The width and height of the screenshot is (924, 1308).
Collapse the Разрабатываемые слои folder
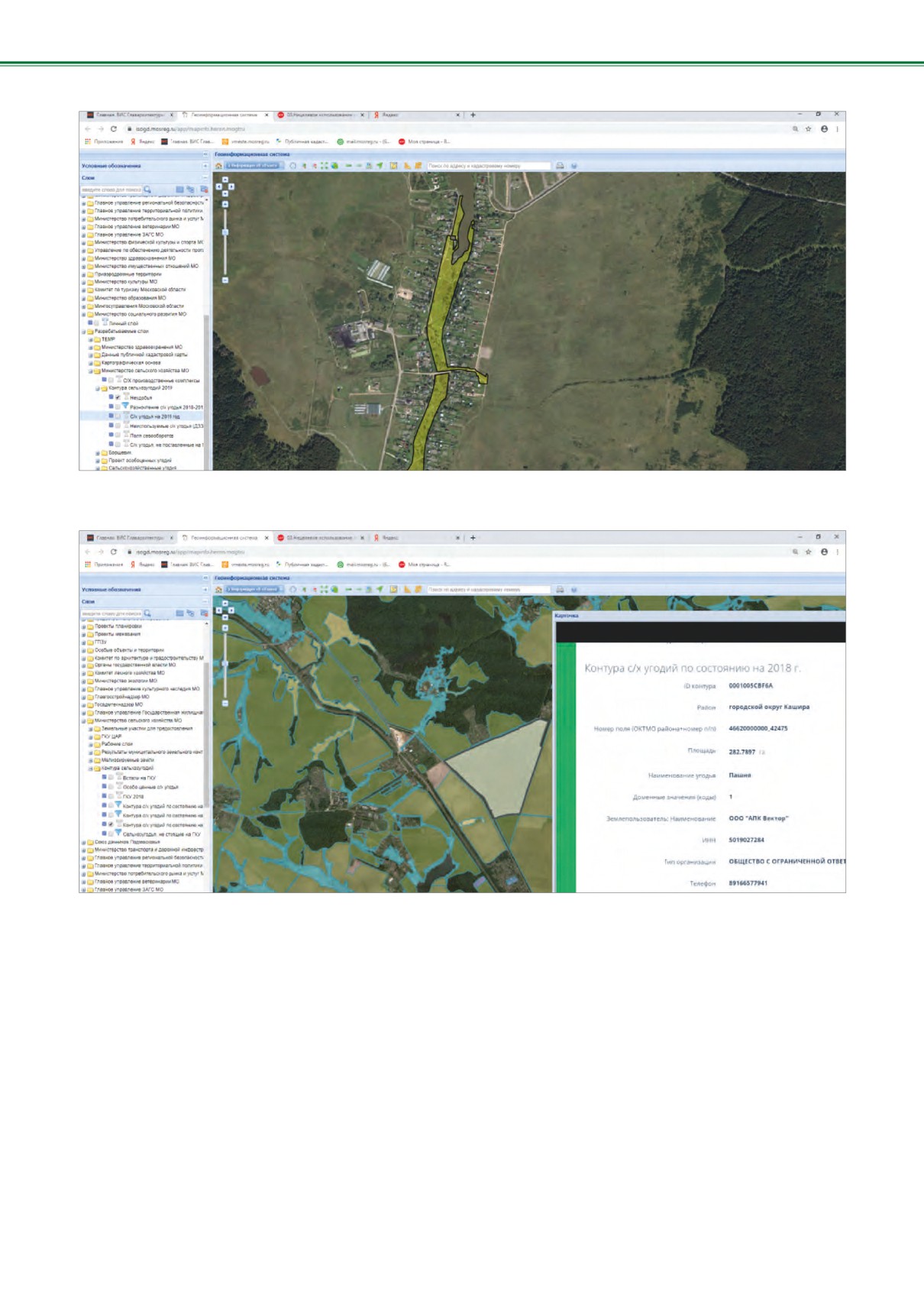click(84, 332)
